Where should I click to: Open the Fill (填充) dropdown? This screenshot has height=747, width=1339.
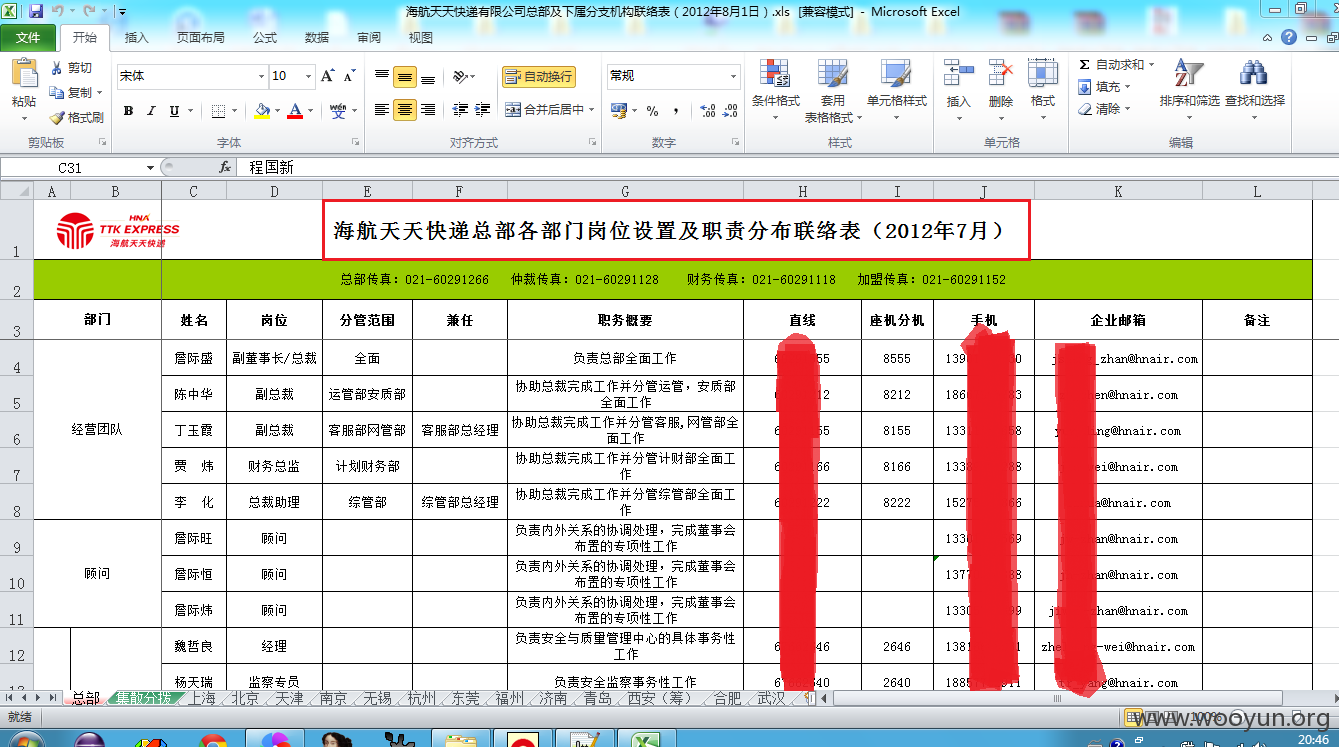tap(1105, 87)
